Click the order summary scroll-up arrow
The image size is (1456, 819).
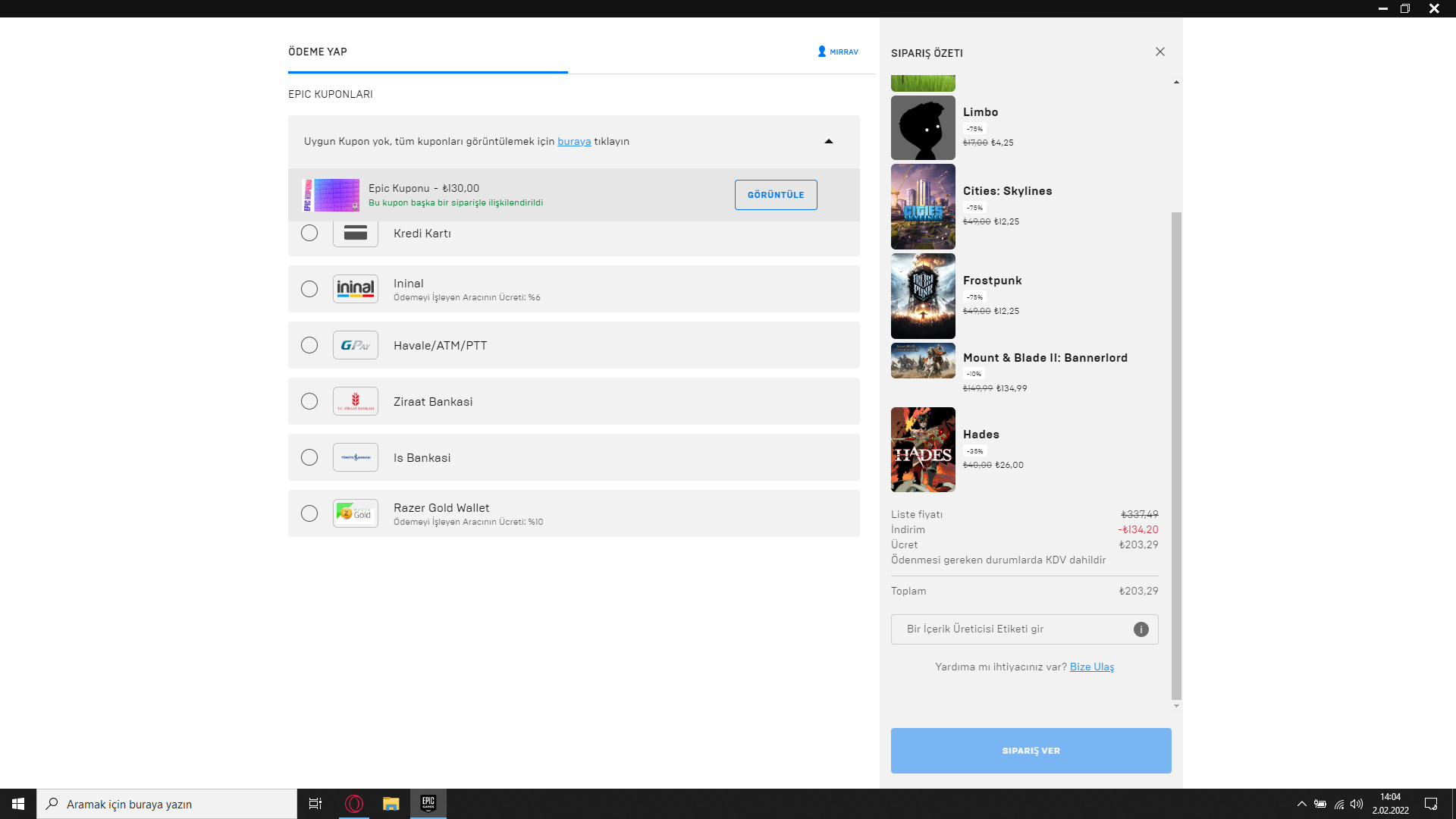point(1176,82)
